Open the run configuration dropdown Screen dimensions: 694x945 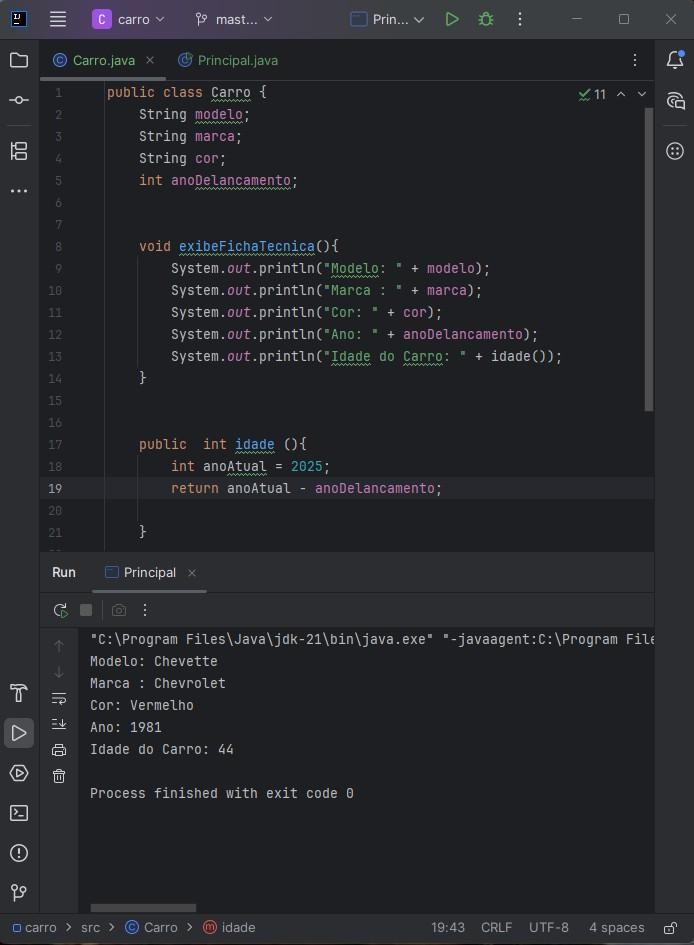point(388,19)
